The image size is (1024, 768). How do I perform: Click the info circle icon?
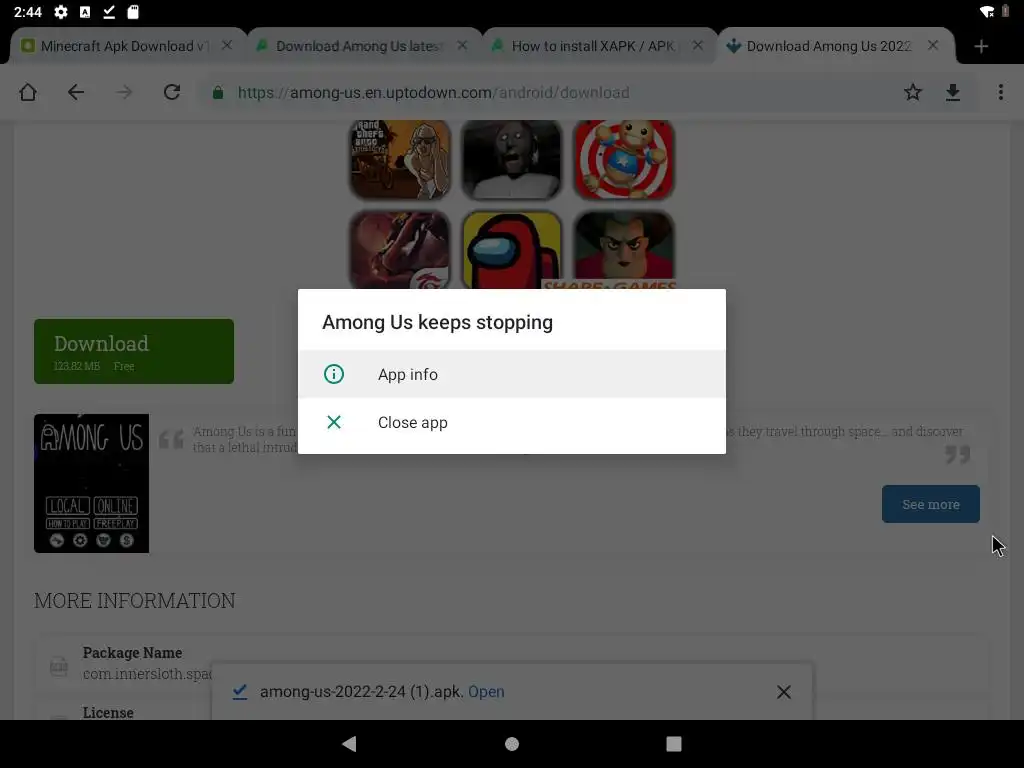coord(334,374)
